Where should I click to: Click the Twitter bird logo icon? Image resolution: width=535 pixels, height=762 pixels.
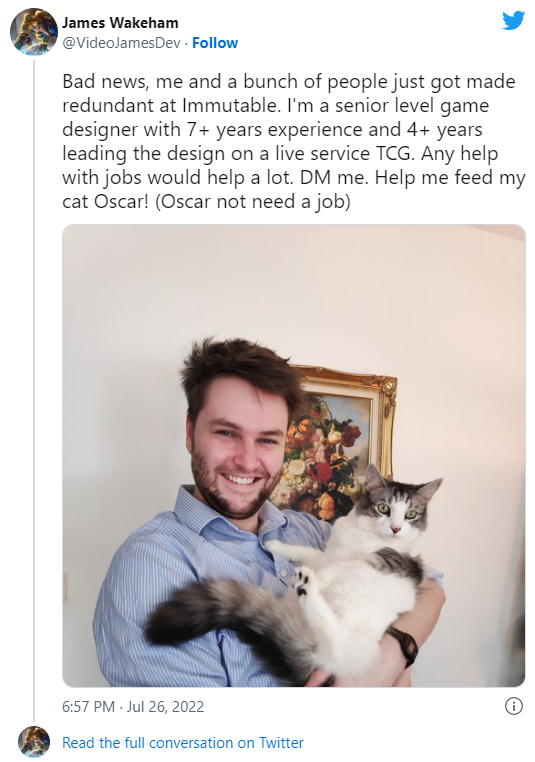[514, 21]
